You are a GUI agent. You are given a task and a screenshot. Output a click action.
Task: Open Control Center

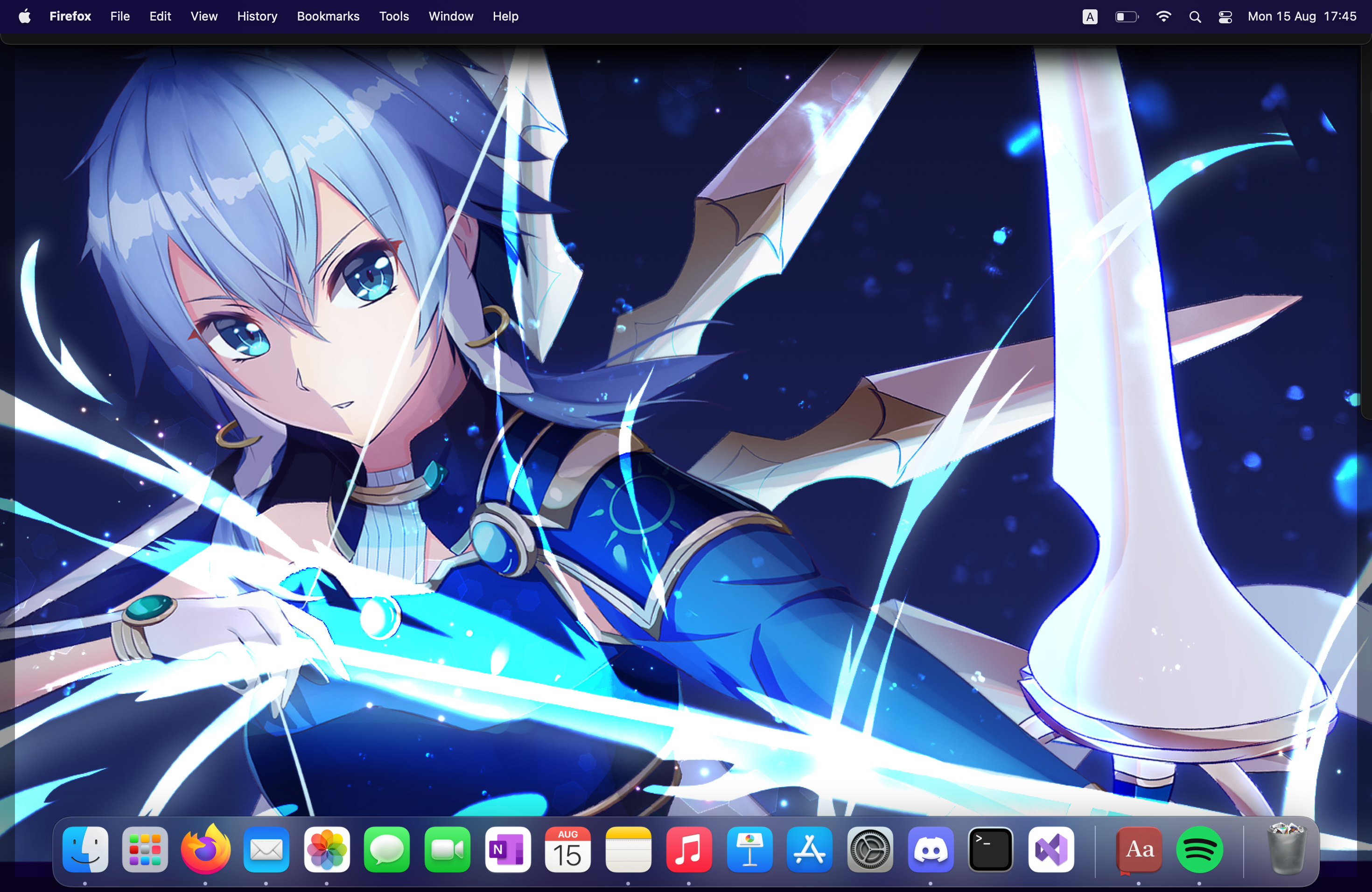pos(1225,17)
